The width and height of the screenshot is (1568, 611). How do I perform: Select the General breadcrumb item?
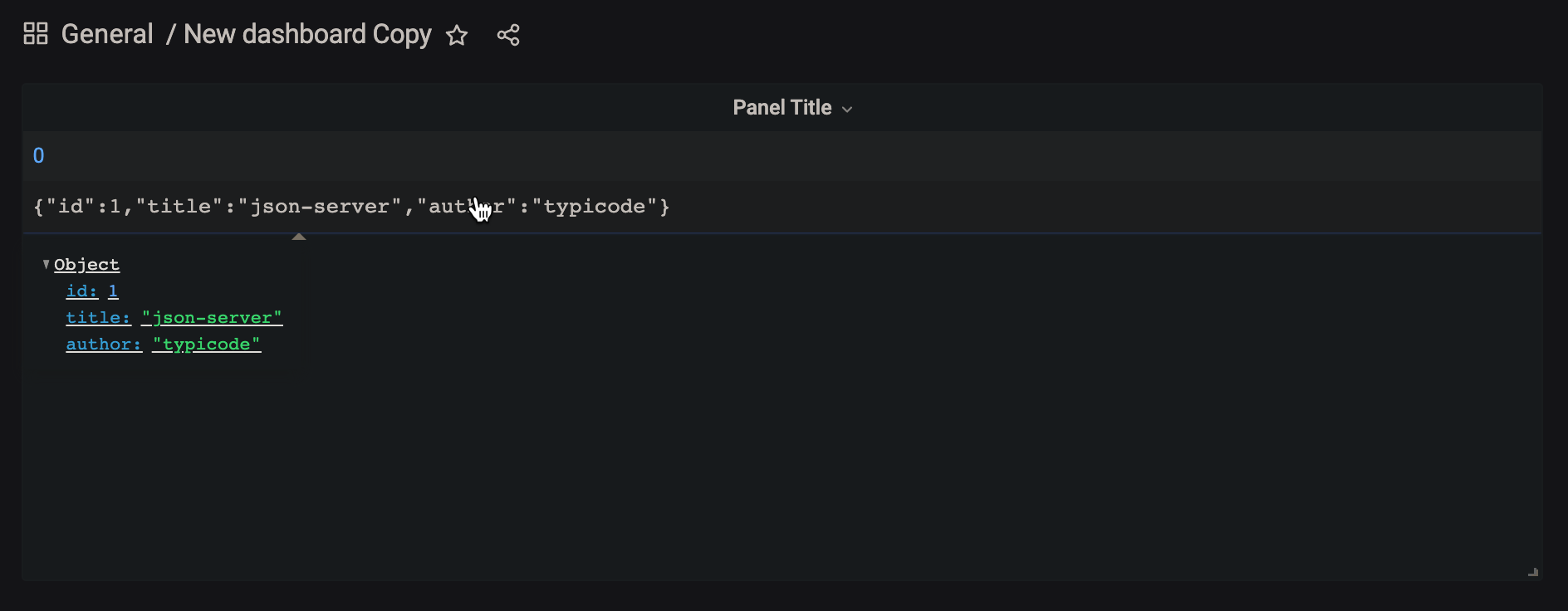tap(107, 34)
